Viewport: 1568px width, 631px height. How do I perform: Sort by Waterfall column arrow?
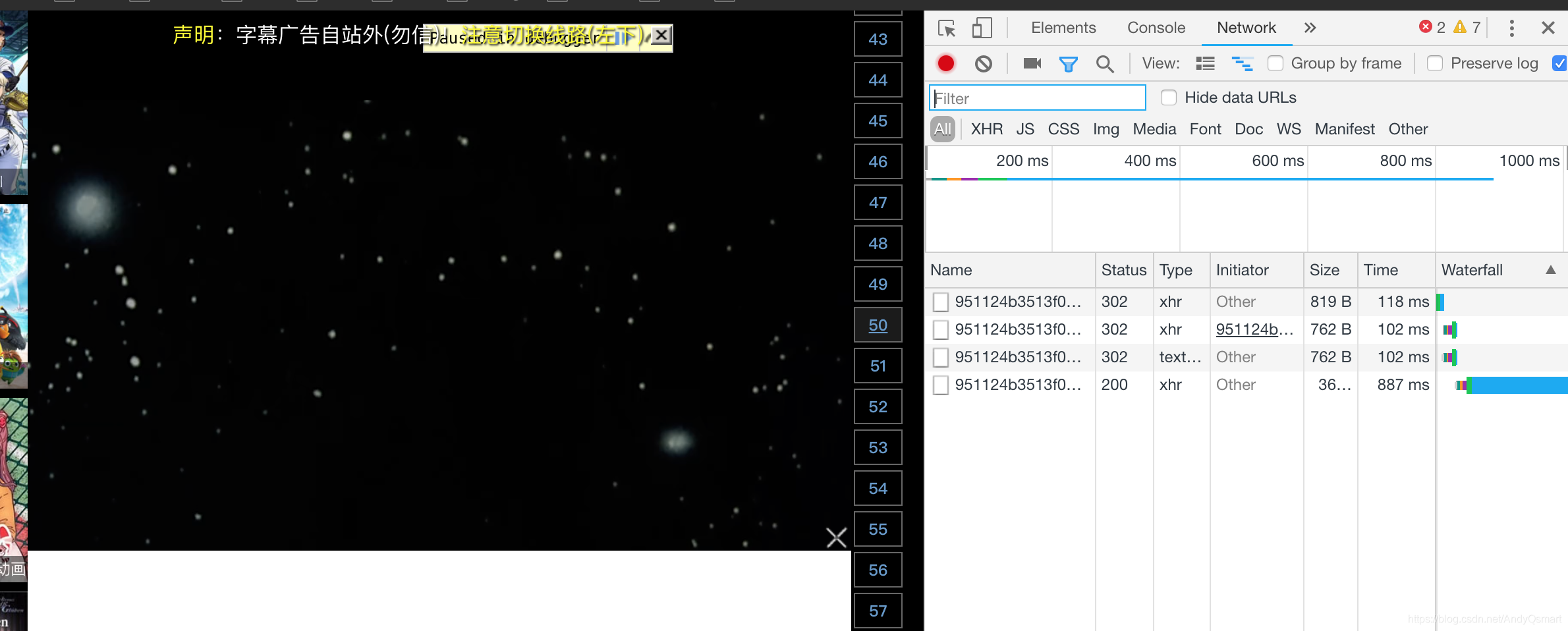[x=1551, y=270]
